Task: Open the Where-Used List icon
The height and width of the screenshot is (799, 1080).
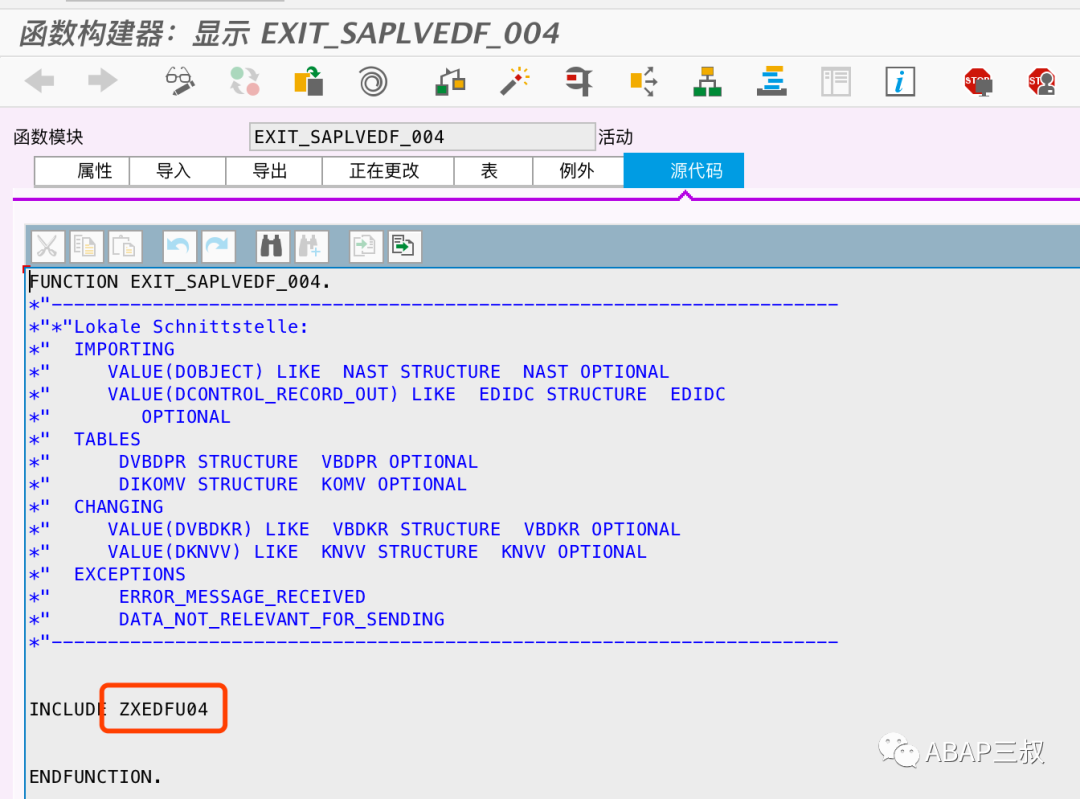Action: coord(643,81)
